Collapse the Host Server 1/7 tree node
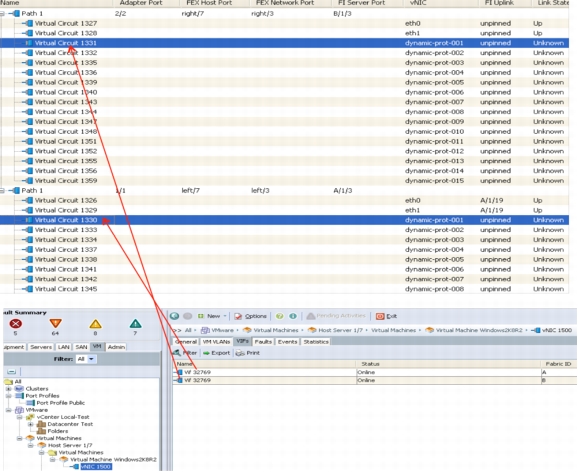This screenshot has height=473, width=578. coord(31,445)
